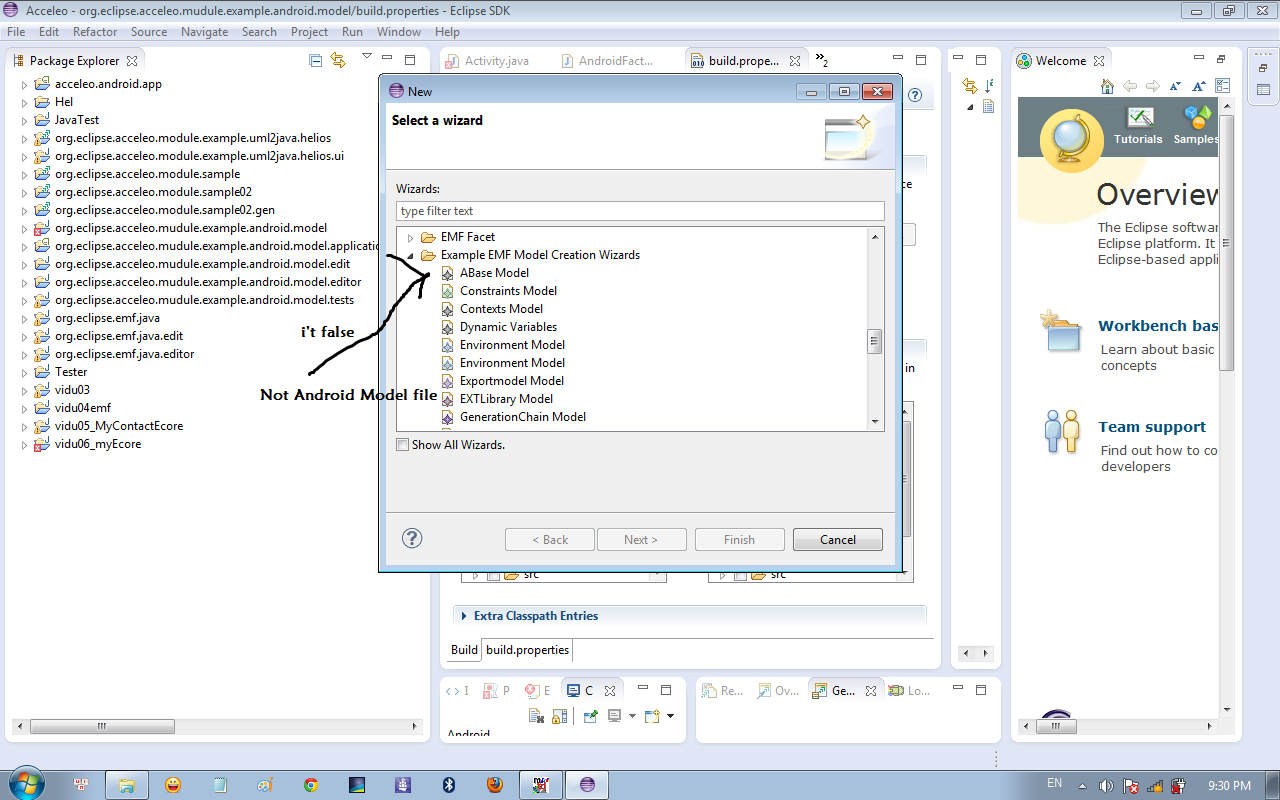Show the hidden editor tabs list
Screen dimensions: 1280x800
point(821,61)
